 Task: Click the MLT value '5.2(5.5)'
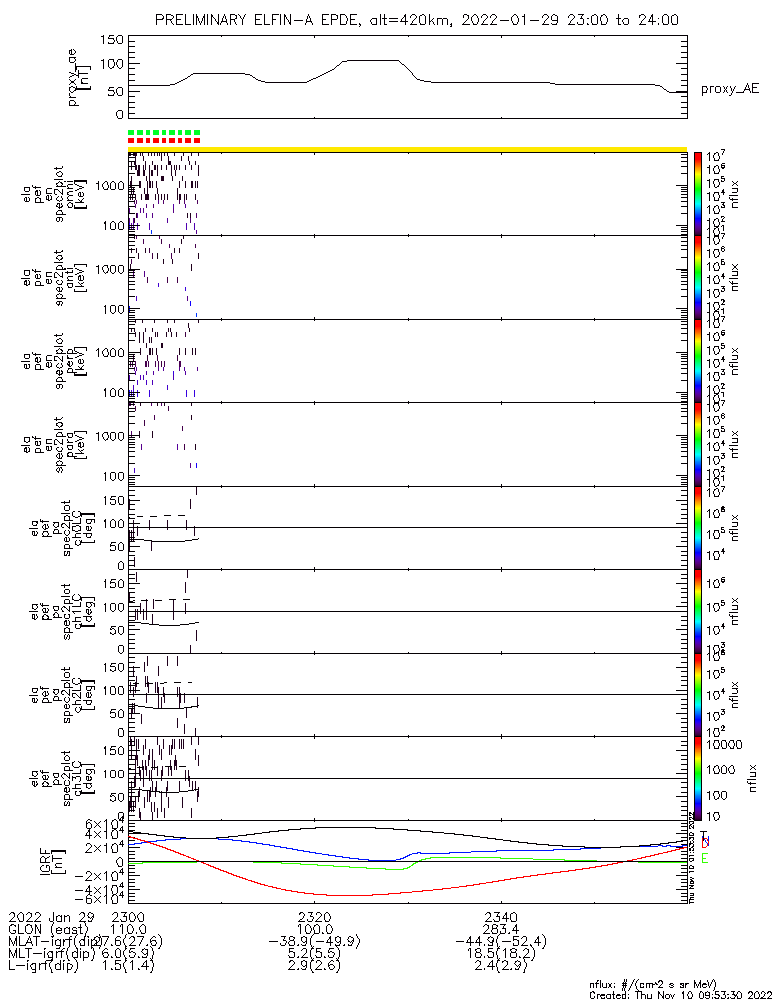pos(315,953)
